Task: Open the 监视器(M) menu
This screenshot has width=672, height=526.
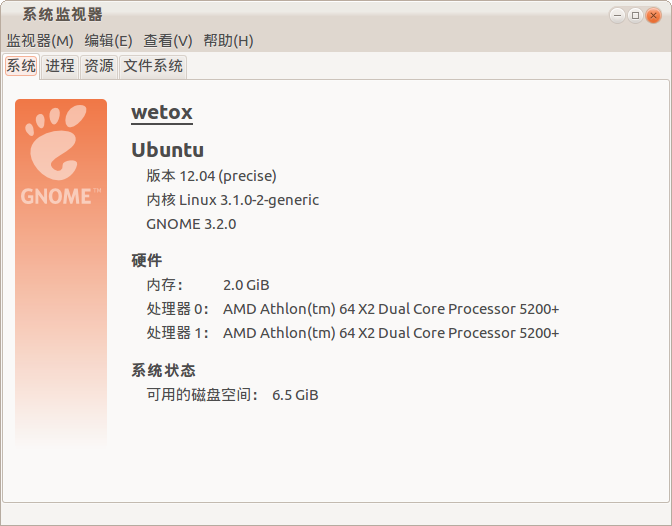Action: point(40,41)
